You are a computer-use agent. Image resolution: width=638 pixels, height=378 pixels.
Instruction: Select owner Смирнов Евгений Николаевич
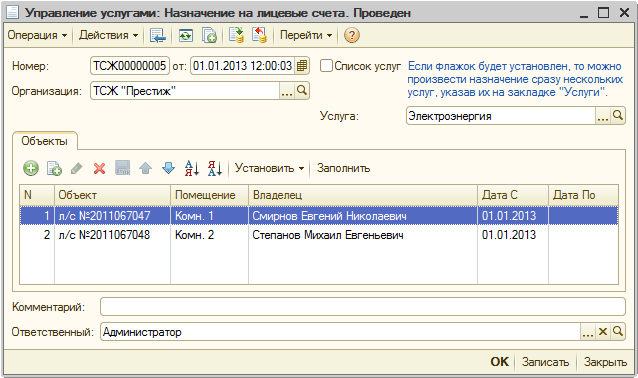pyautogui.click(x=363, y=216)
